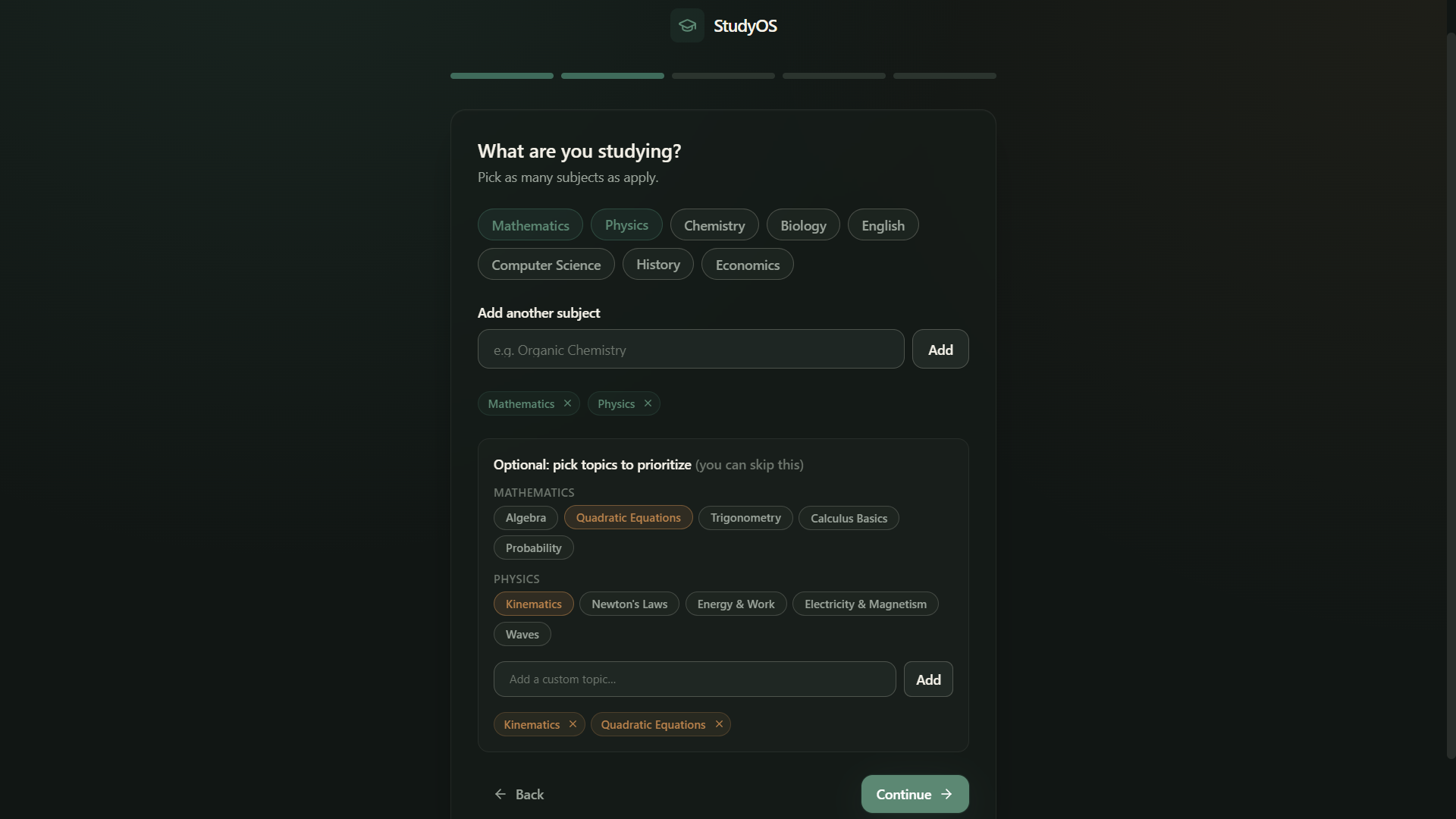1456x819 pixels.
Task: Select the Trigonometry topic chip
Action: tap(745, 518)
